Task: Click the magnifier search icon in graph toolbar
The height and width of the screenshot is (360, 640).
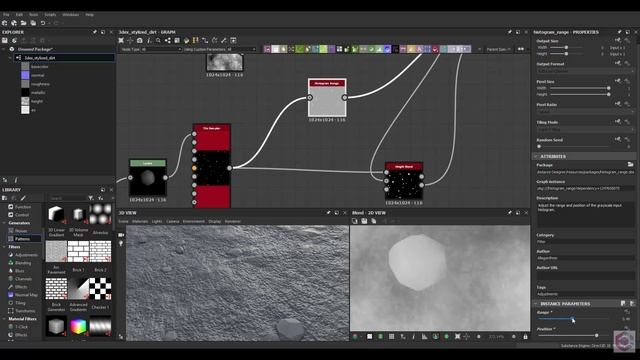Action: click(x=158, y=40)
